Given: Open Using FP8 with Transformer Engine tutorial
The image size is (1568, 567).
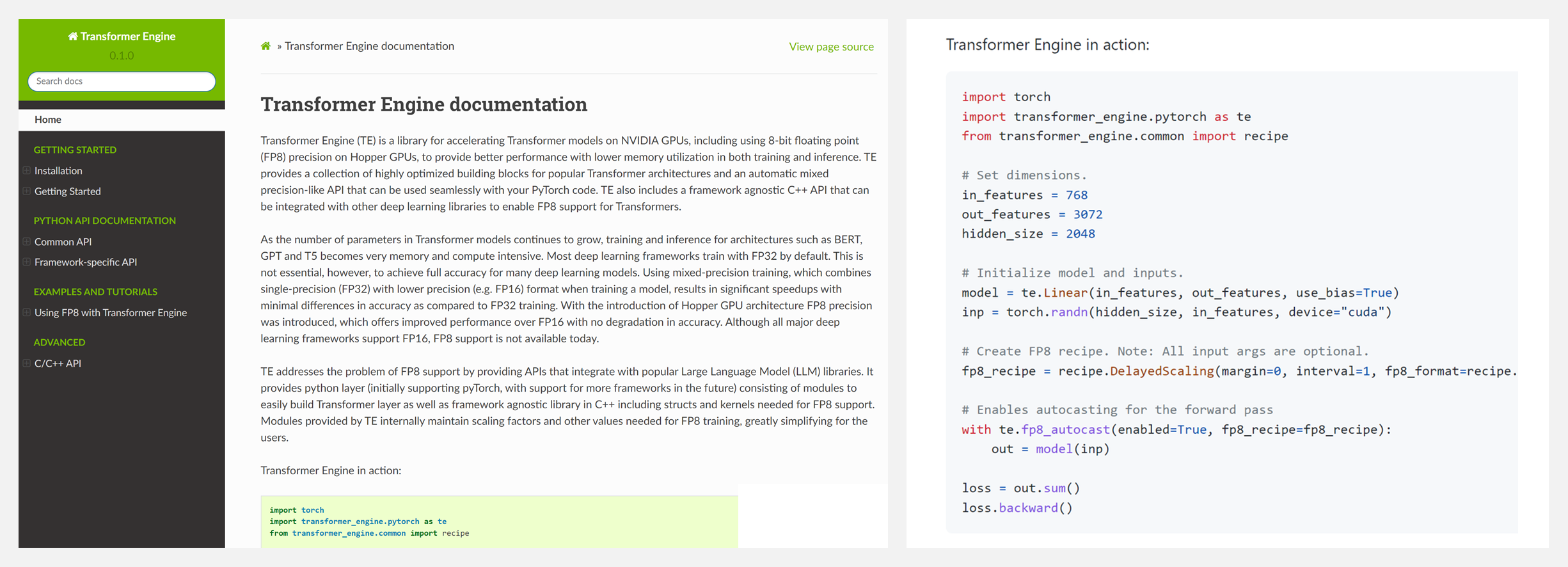Looking at the screenshot, I should point(111,313).
